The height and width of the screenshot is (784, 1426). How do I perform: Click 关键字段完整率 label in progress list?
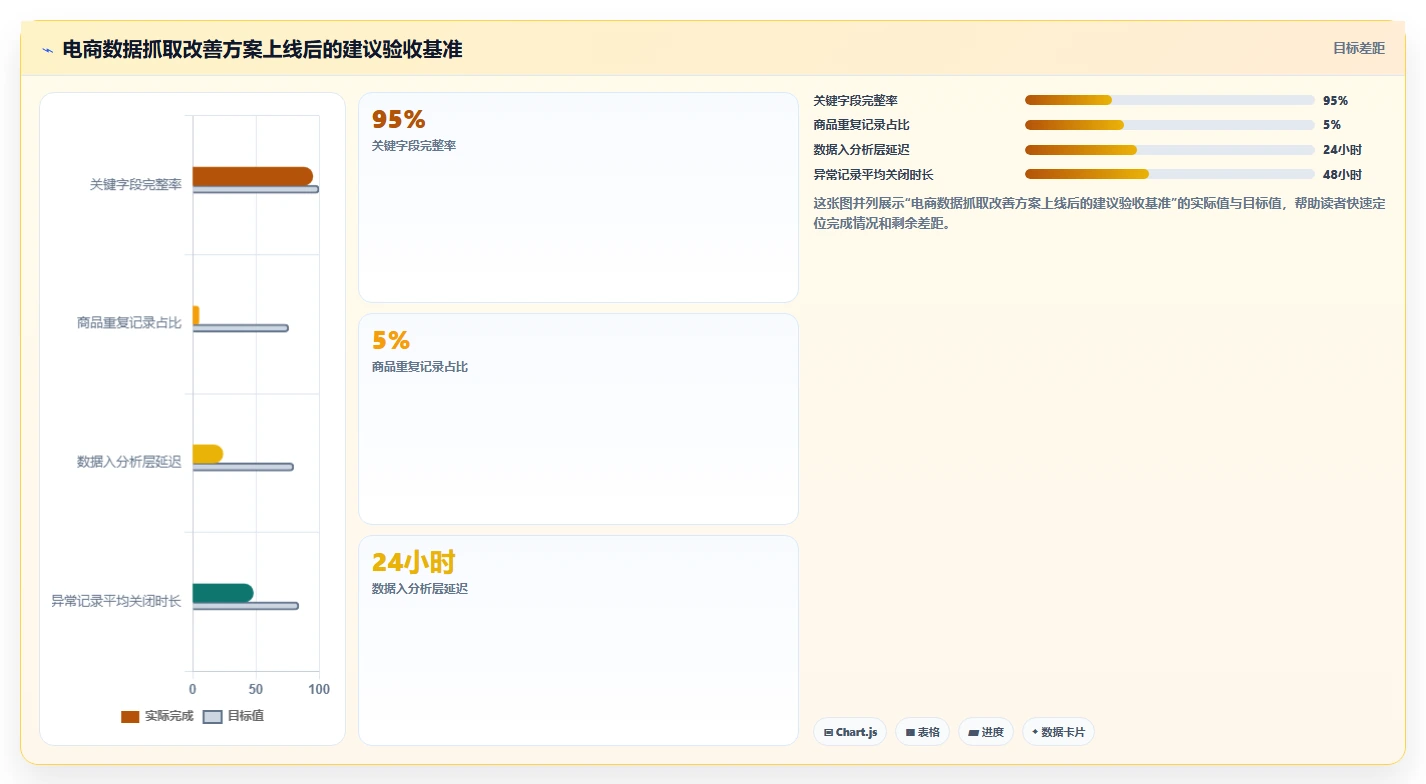856,100
